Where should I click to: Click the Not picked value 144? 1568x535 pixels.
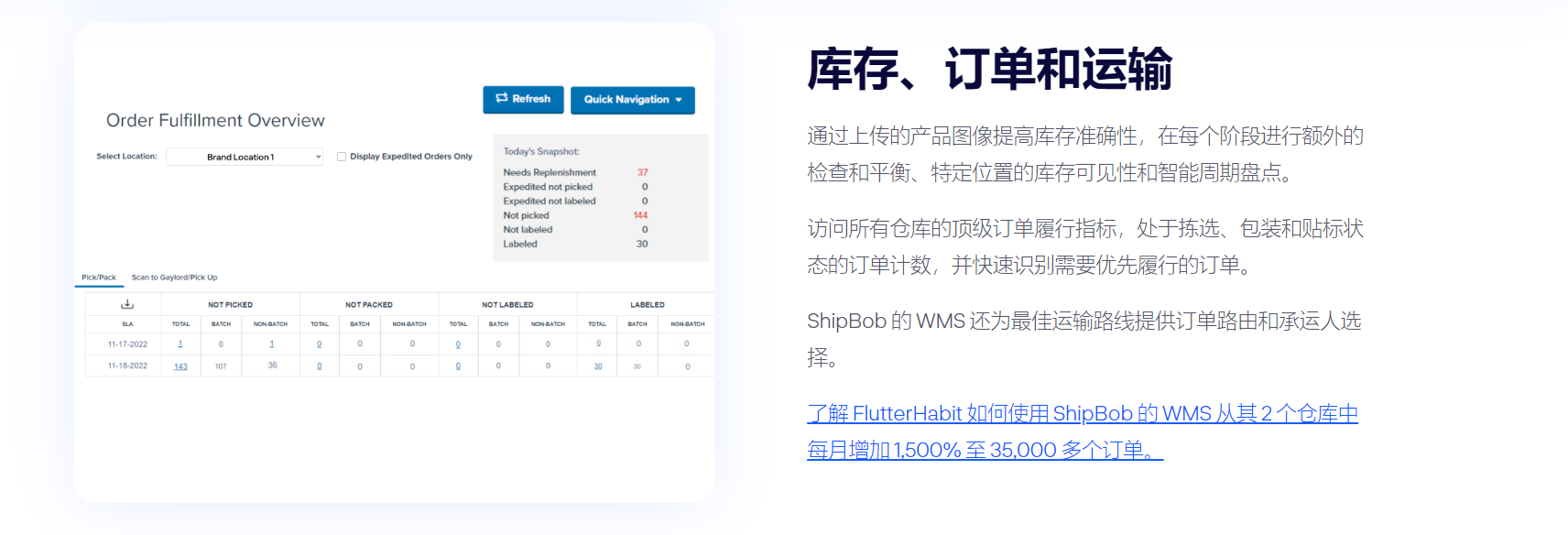point(640,215)
